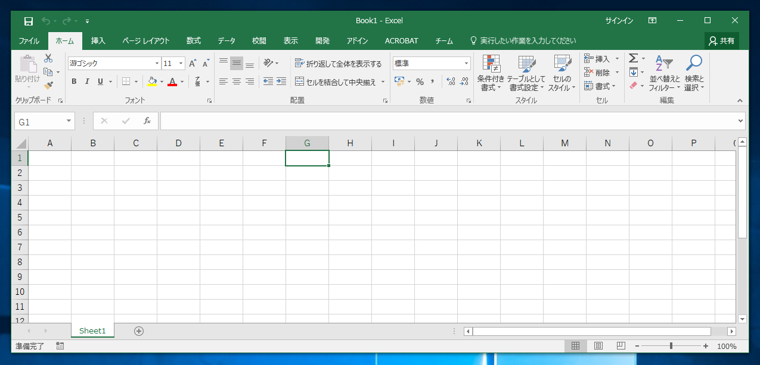Open number format dropdown (標準)
Image resolution: width=760 pixels, height=365 pixels.
[466, 63]
